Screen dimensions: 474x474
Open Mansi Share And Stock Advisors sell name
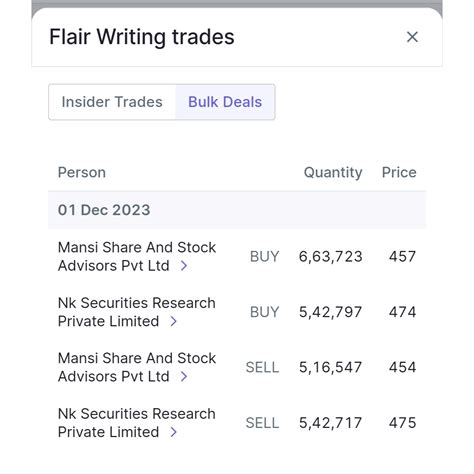[137, 367]
